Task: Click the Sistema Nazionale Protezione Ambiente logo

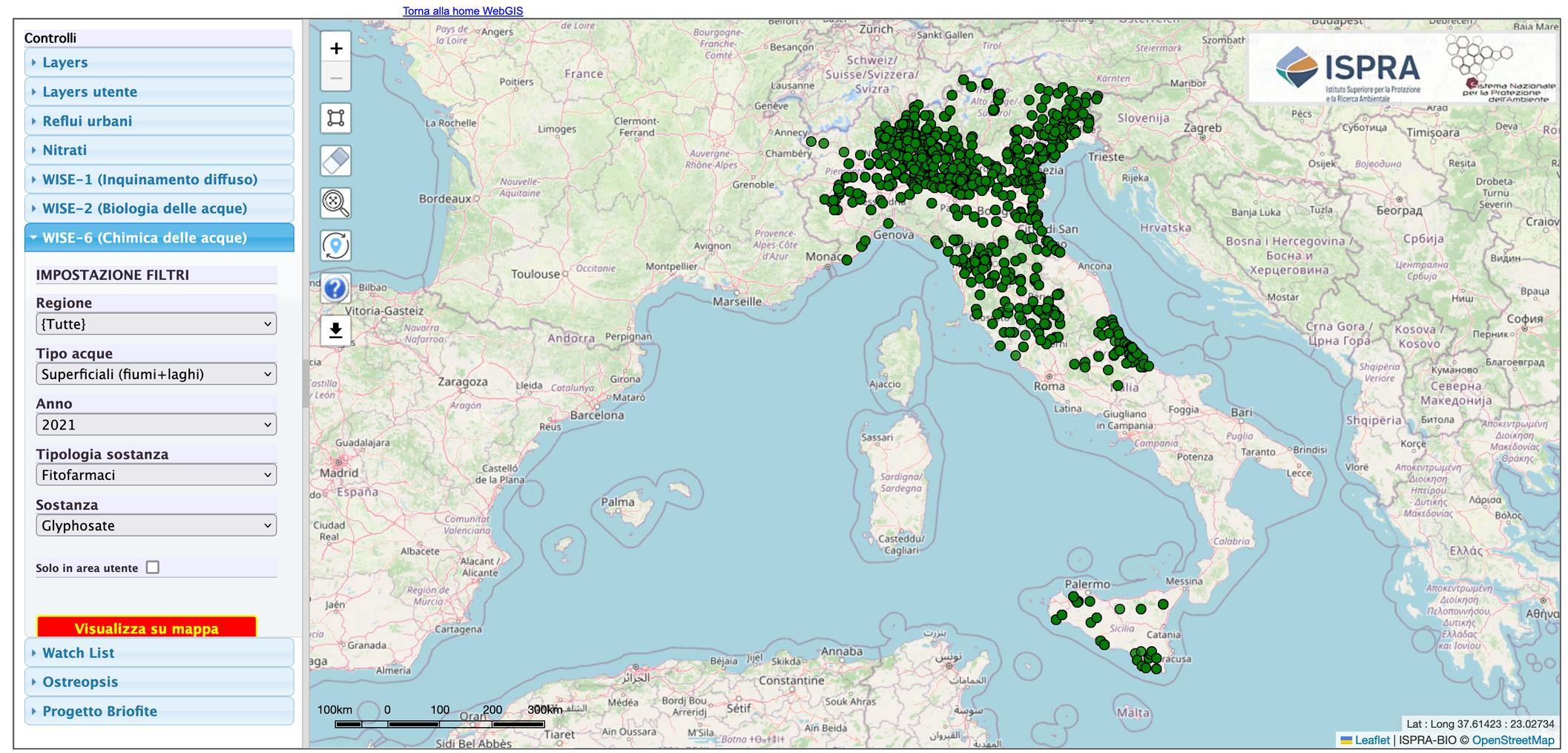Action: [1502, 68]
